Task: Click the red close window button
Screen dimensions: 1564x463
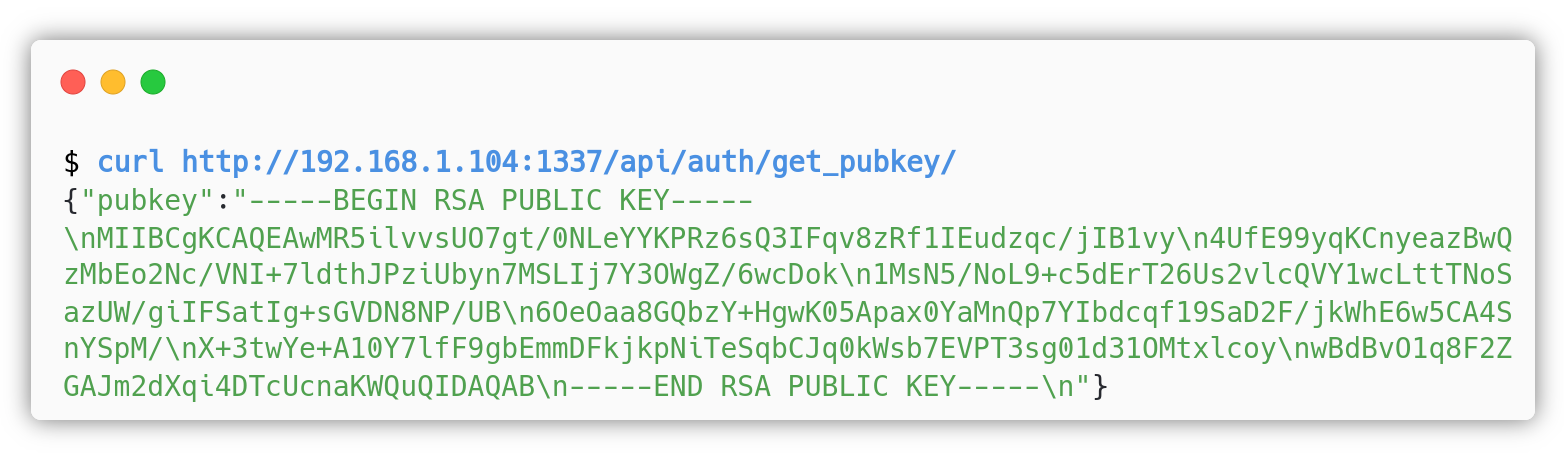Action: [x=73, y=82]
